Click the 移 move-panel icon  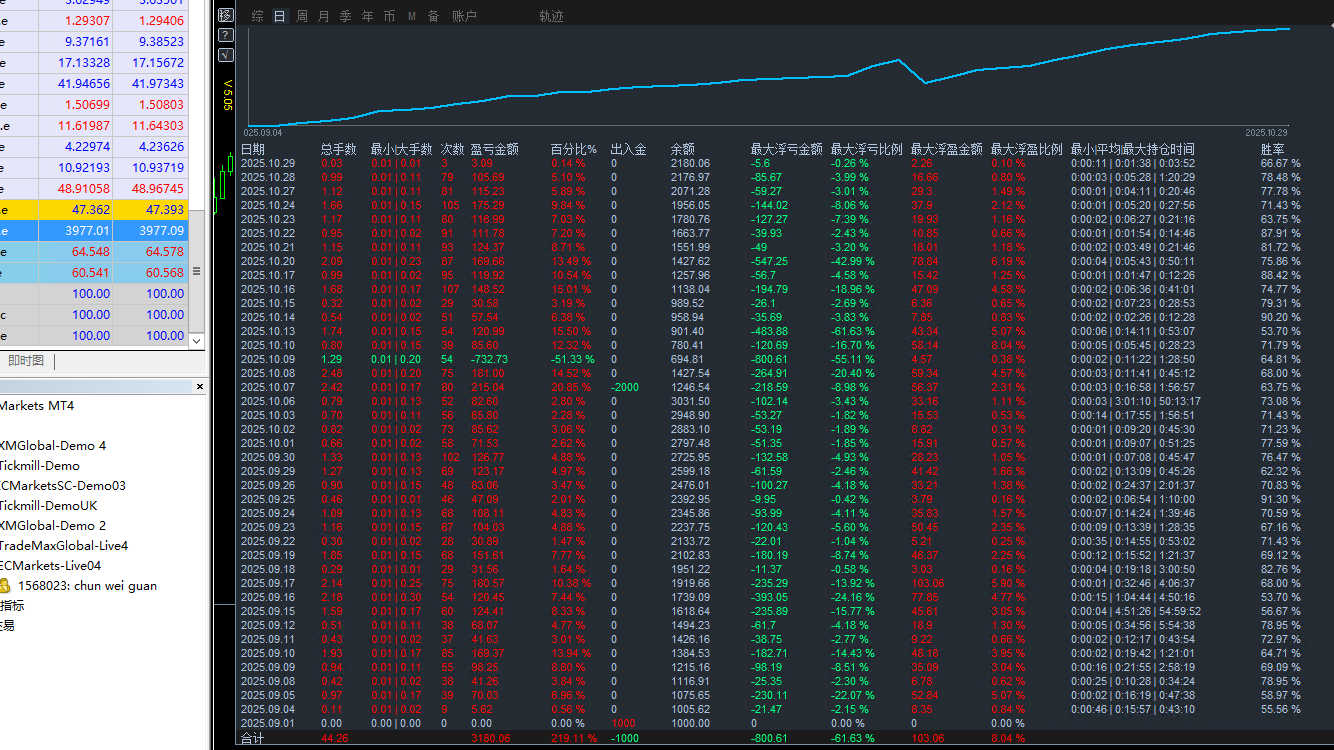[225, 15]
